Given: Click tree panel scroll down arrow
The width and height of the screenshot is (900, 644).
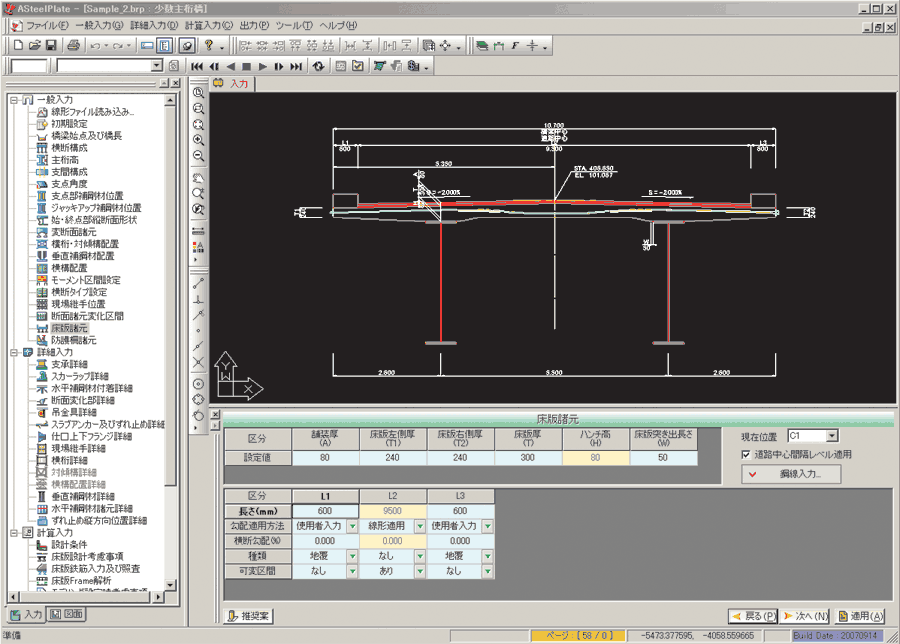Looking at the screenshot, I should (x=170, y=585).
